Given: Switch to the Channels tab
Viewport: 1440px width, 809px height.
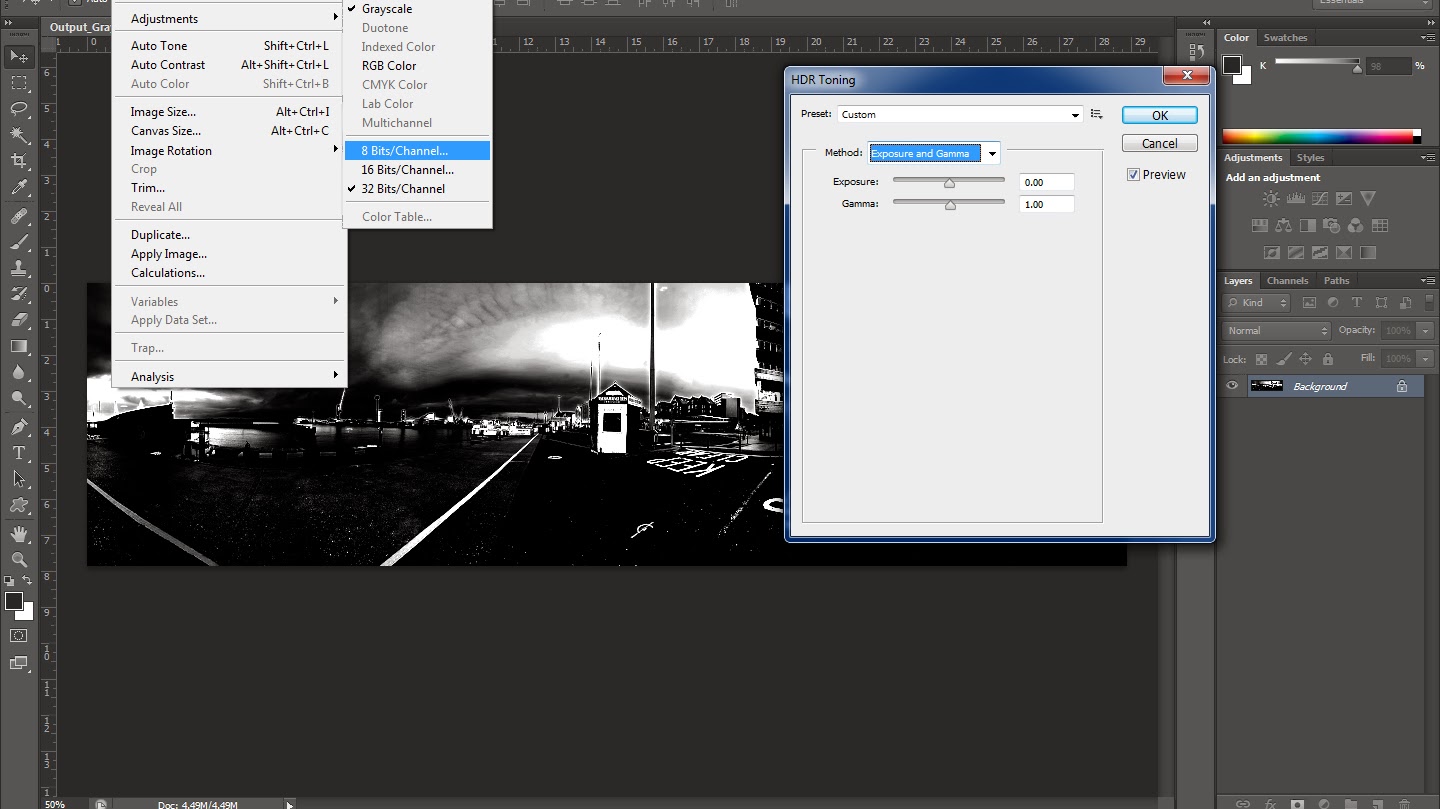Looking at the screenshot, I should pos(1287,281).
